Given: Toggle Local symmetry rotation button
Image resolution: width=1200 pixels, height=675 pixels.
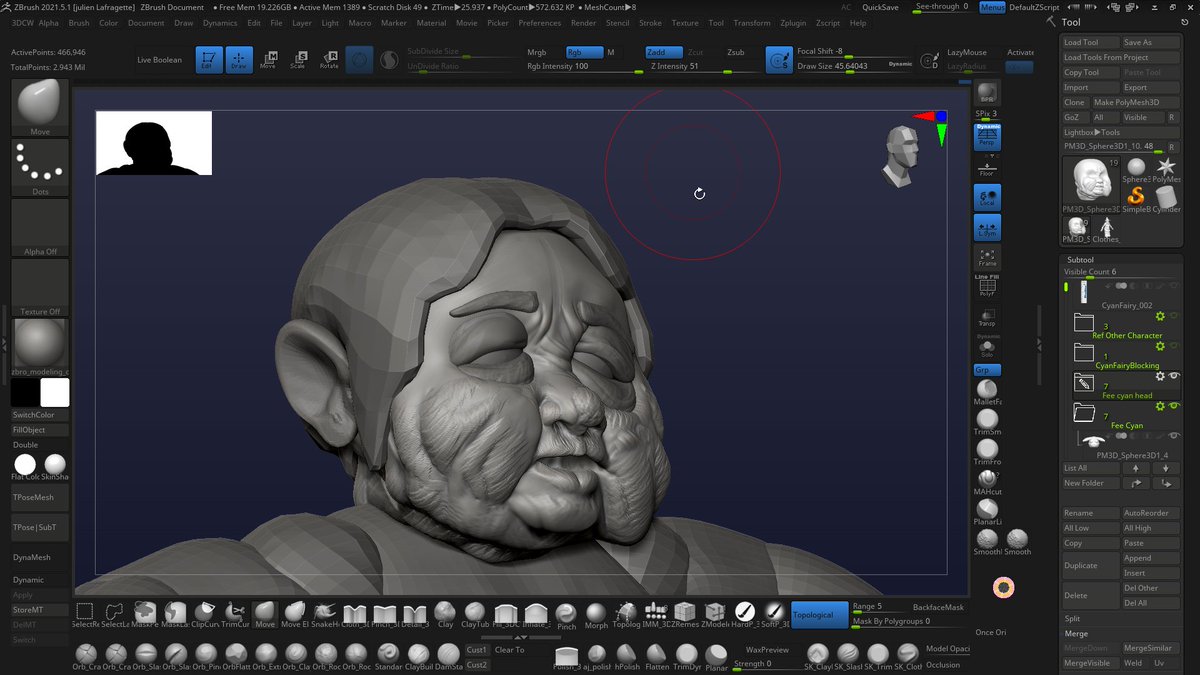Looking at the screenshot, I should (987, 197).
